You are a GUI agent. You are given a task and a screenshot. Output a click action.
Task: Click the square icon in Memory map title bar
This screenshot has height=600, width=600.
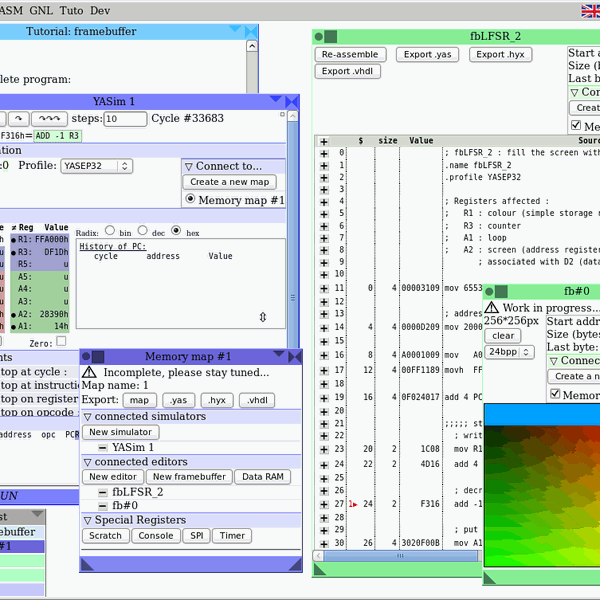pyautogui.click(x=100, y=356)
